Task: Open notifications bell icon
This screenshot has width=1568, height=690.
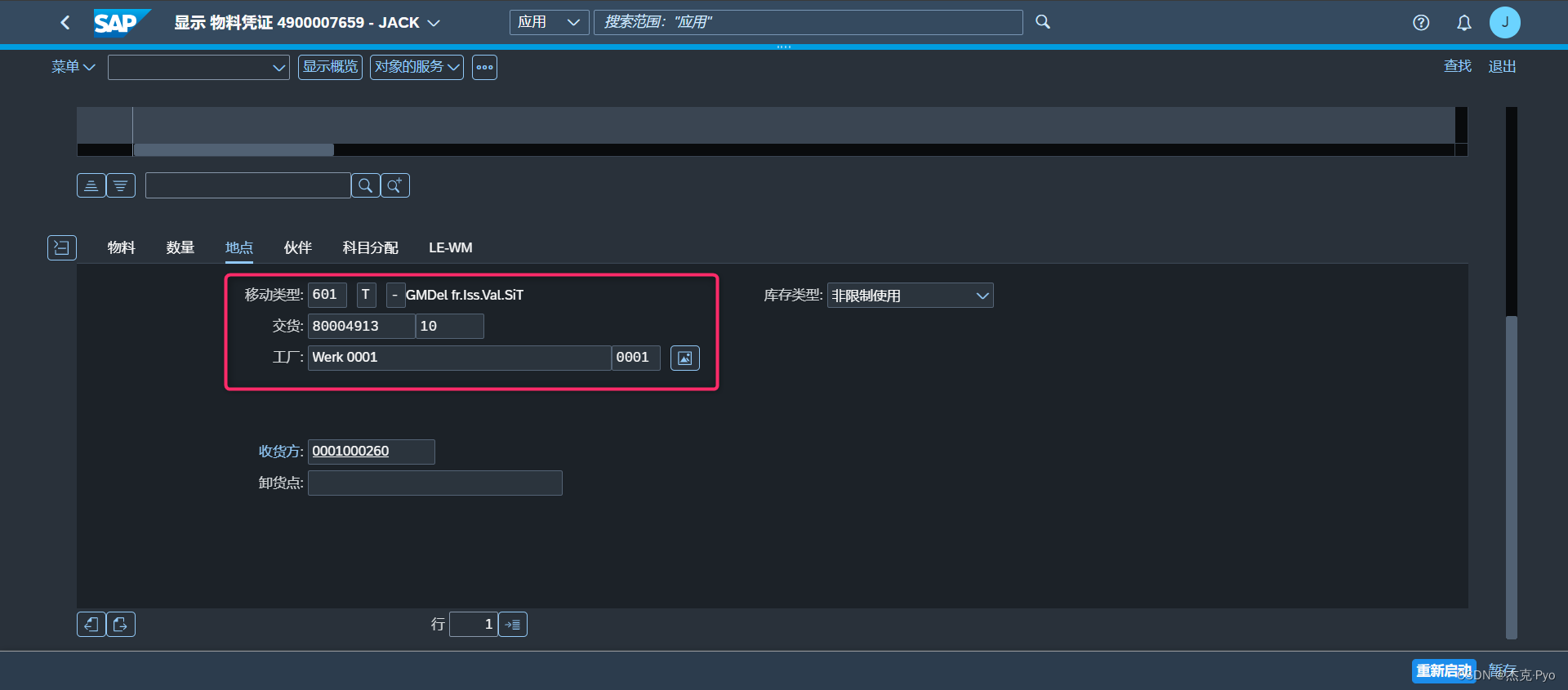Action: click(x=1464, y=23)
